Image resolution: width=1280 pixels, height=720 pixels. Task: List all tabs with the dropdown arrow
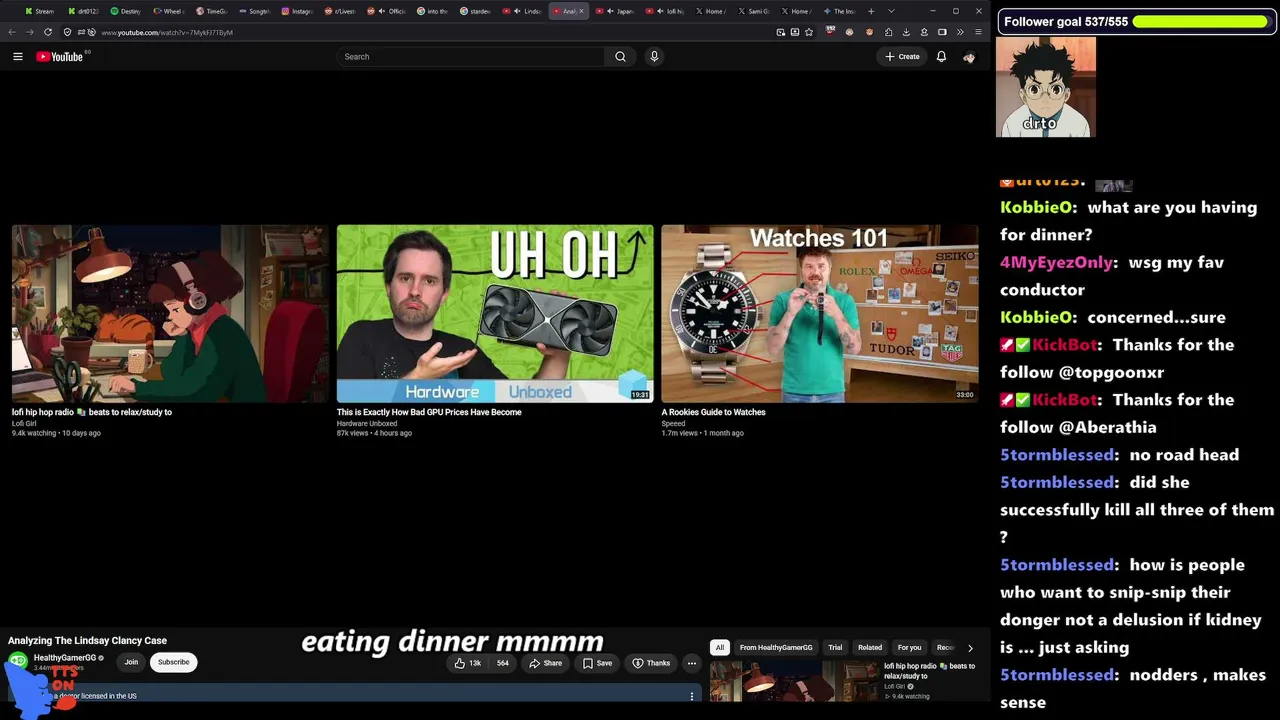[x=891, y=11]
